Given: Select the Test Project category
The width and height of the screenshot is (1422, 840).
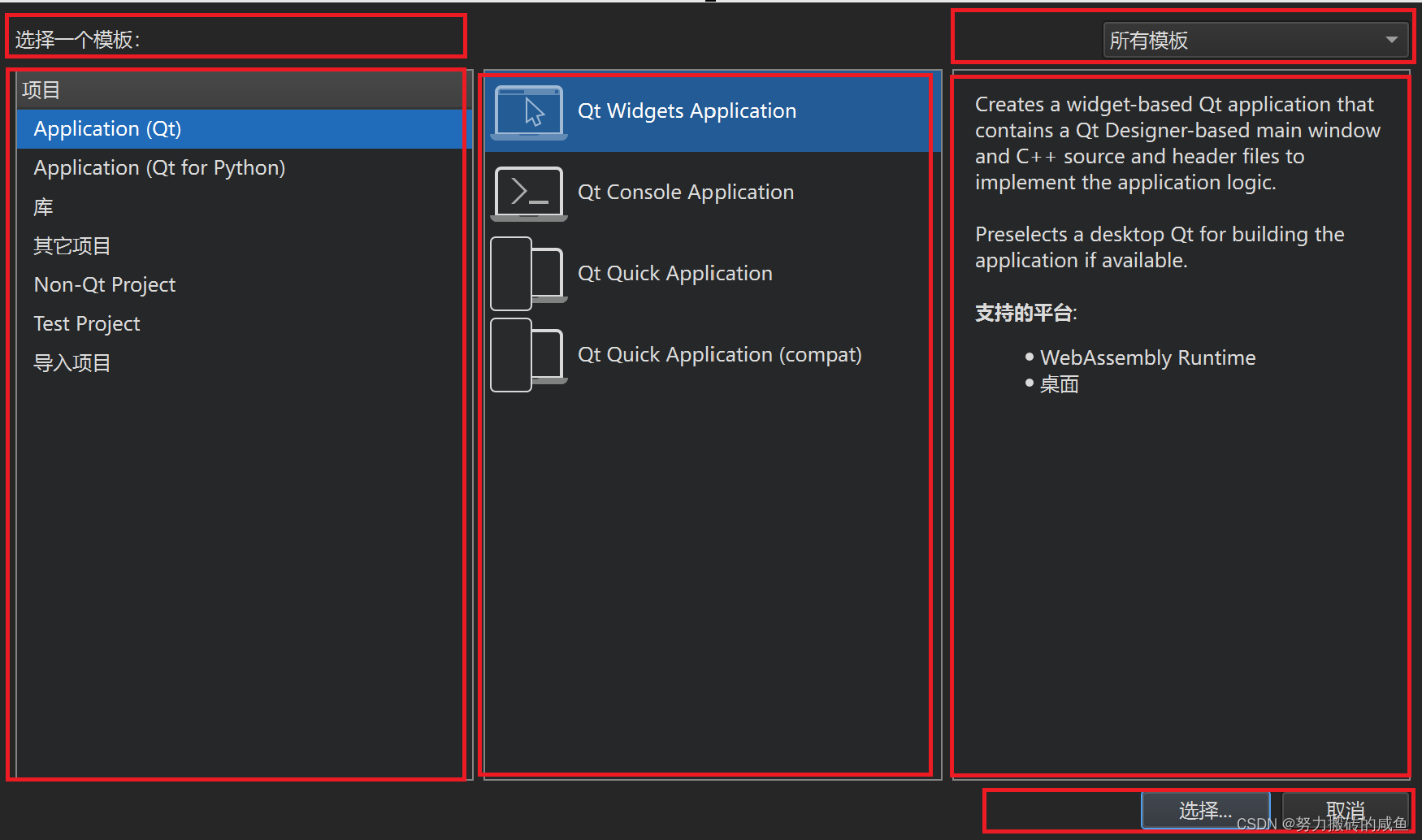Looking at the screenshot, I should click(244, 324).
